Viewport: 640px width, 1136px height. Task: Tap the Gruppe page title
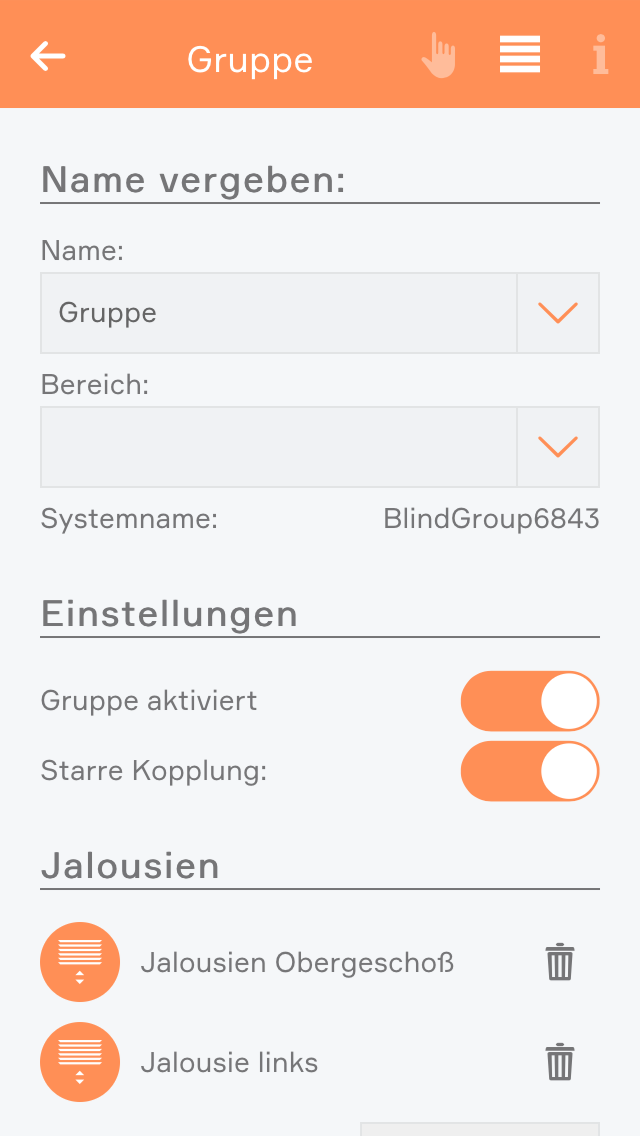pyautogui.click(x=250, y=60)
